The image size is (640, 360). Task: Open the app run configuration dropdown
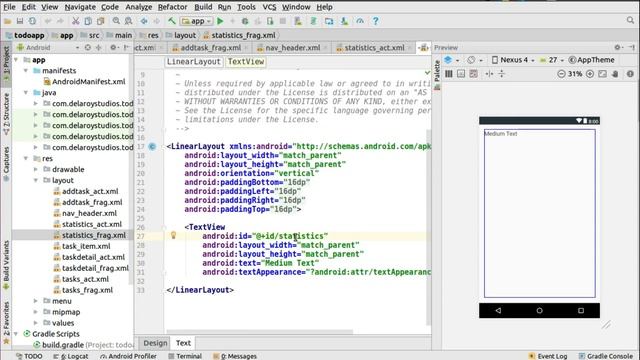click(x=197, y=21)
